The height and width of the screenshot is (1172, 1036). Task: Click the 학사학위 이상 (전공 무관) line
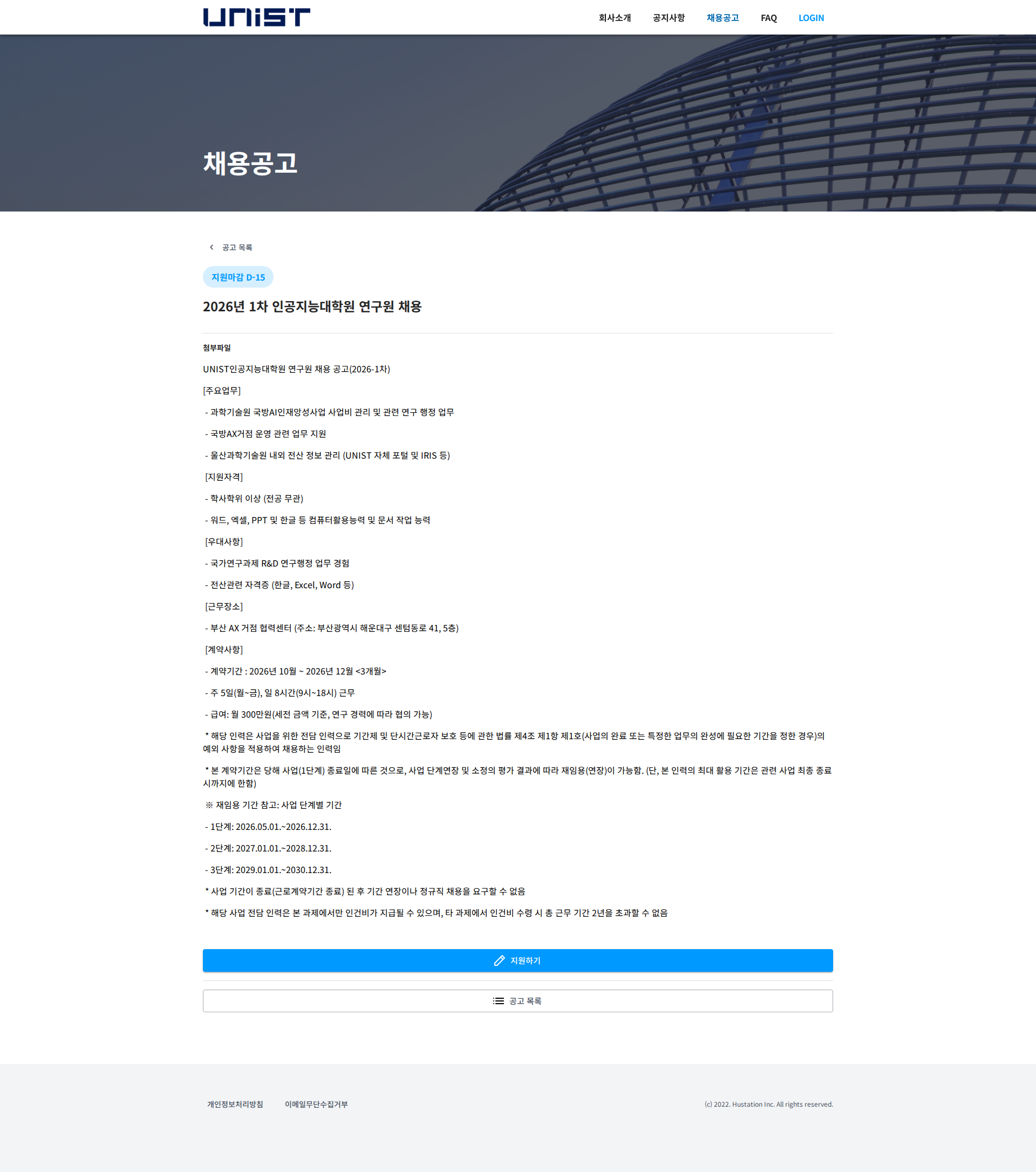pyautogui.click(x=254, y=499)
